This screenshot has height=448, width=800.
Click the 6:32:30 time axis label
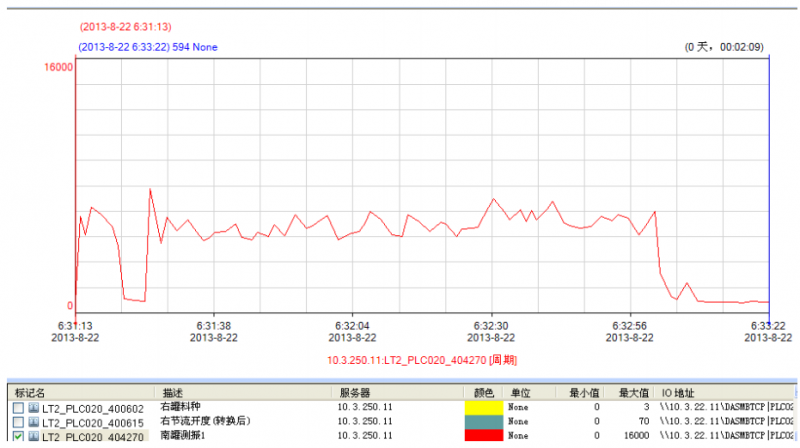click(491, 326)
